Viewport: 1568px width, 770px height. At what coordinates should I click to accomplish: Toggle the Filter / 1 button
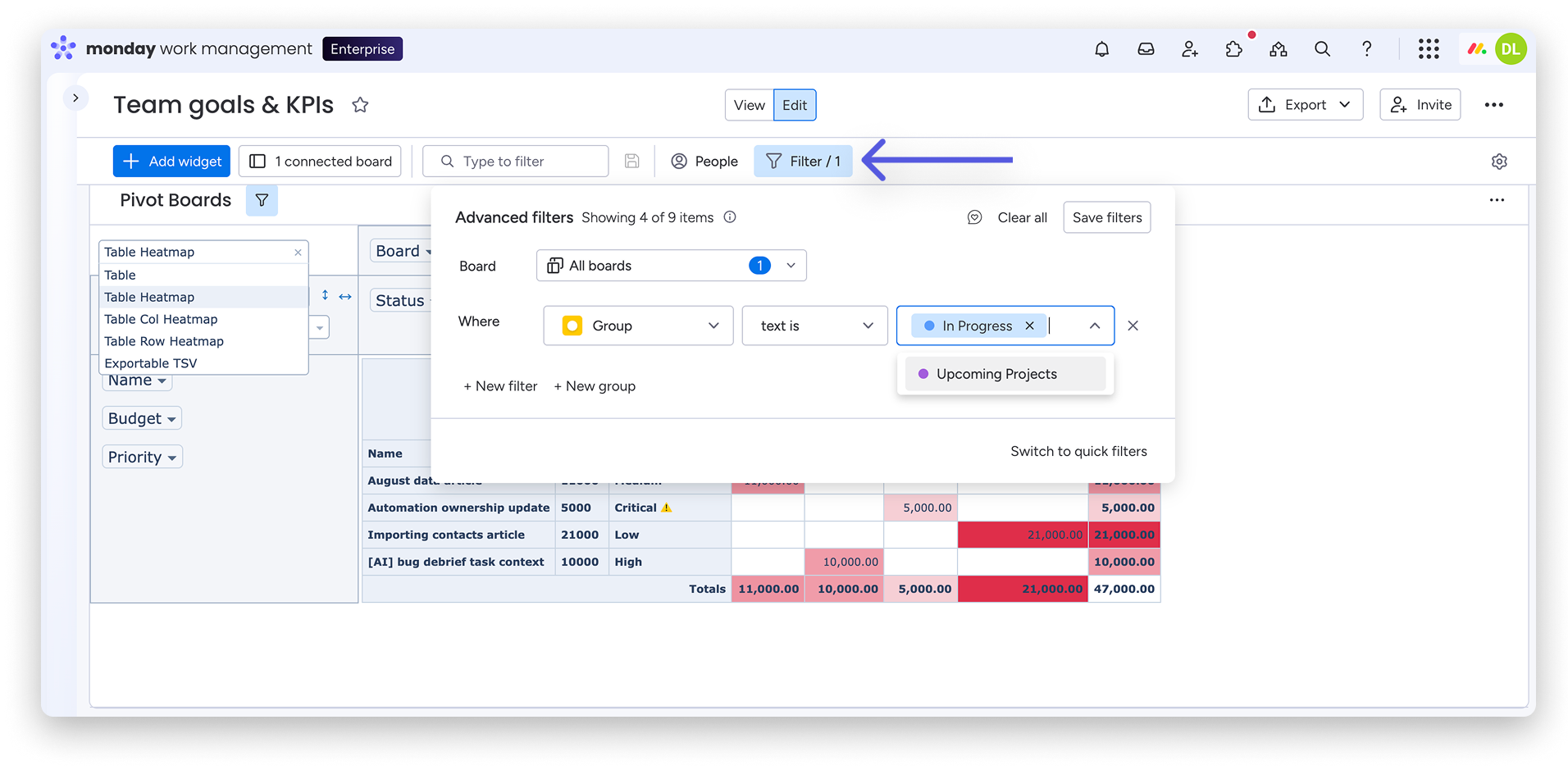[x=803, y=162]
